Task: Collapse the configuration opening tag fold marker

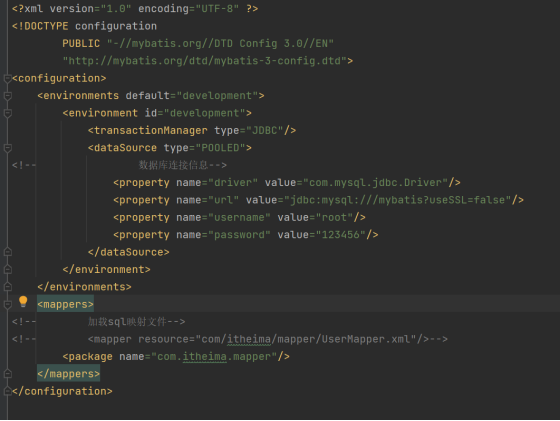Action: click(x=8, y=78)
